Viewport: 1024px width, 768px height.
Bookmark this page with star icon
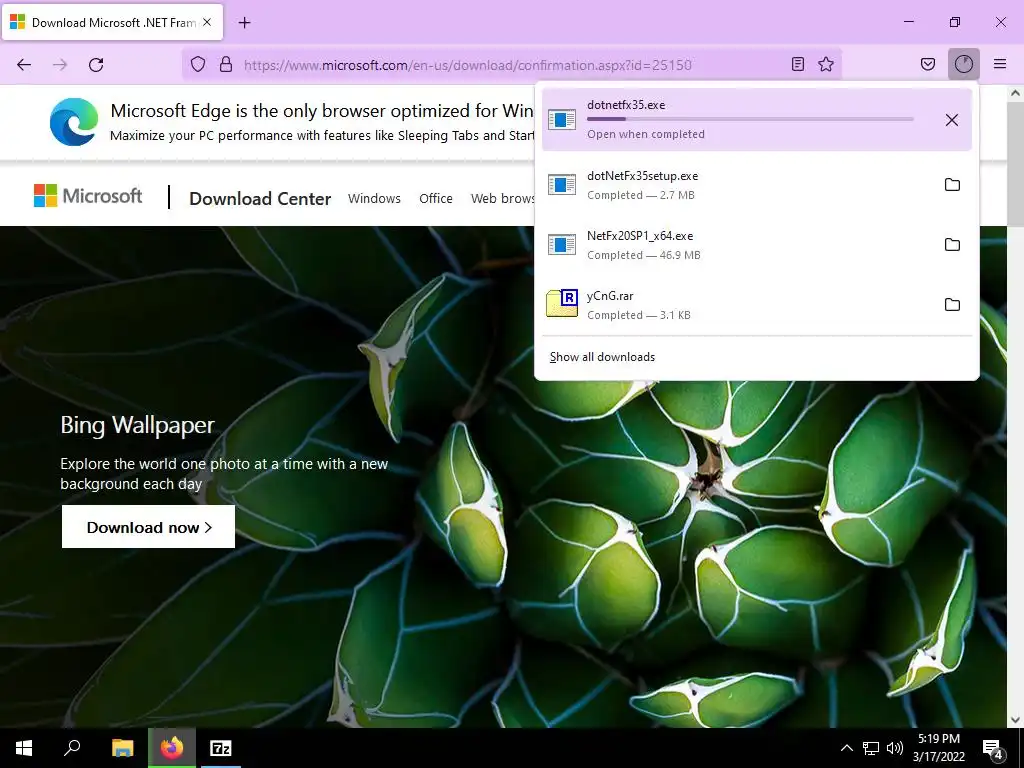826,64
